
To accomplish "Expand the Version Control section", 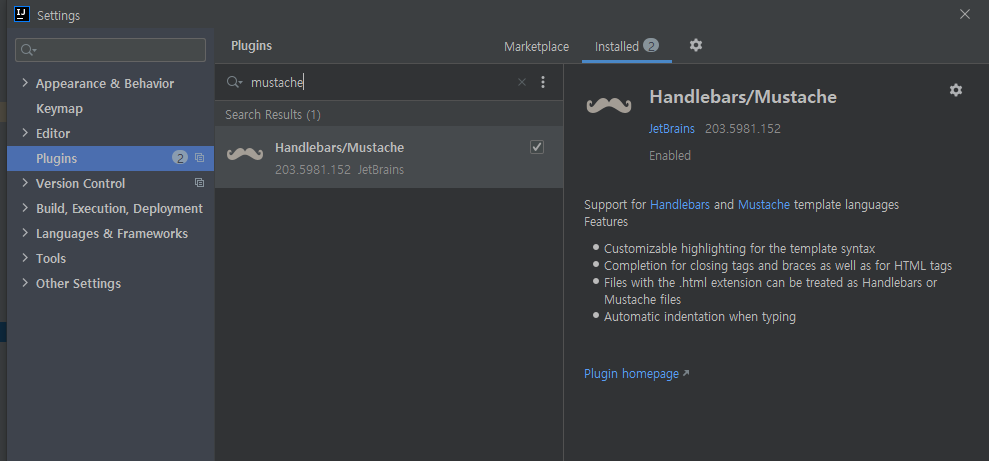I will click(x=25, y=182).
